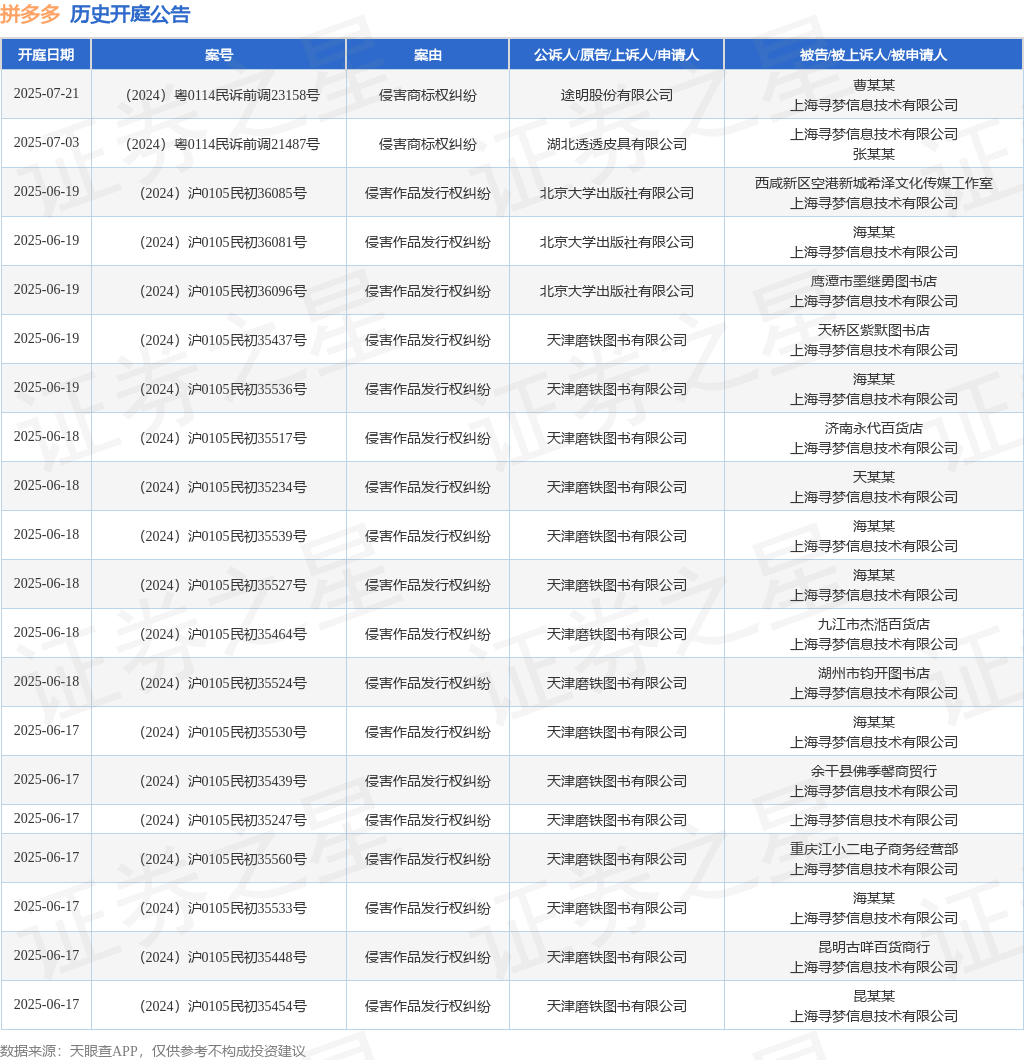Image resolution: width=1024 pixels, height=1060 pixels.
Task: Click defendant 西咸新区空港新城希泽文化传媒工作室
Action: coord(873,183)
